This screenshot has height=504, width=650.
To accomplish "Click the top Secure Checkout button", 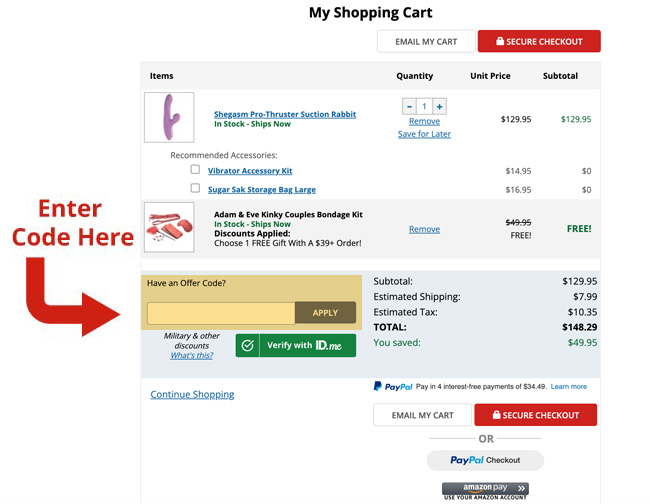I will click(x=539, y=41).
